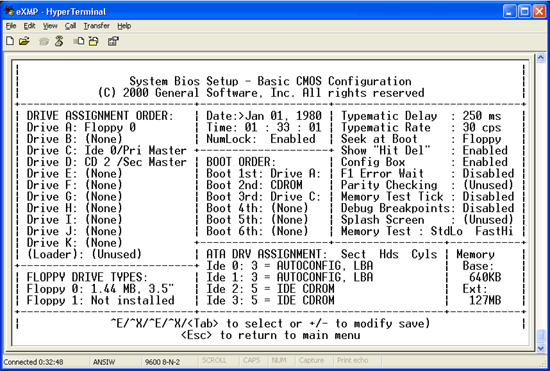The height and width of the screenshot is (371, 550).
Task: Open the Edit menu
Action: click(x=29, y=26)
